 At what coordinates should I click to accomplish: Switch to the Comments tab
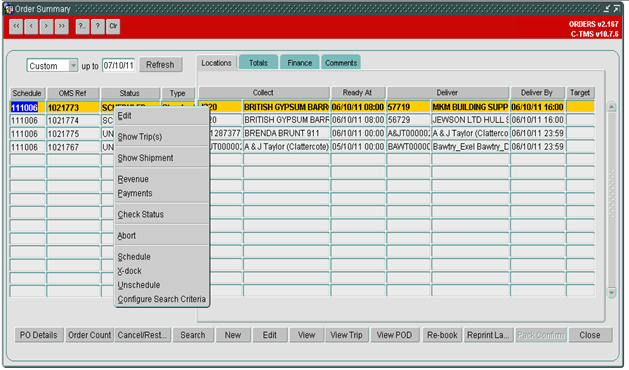(341, 63)
